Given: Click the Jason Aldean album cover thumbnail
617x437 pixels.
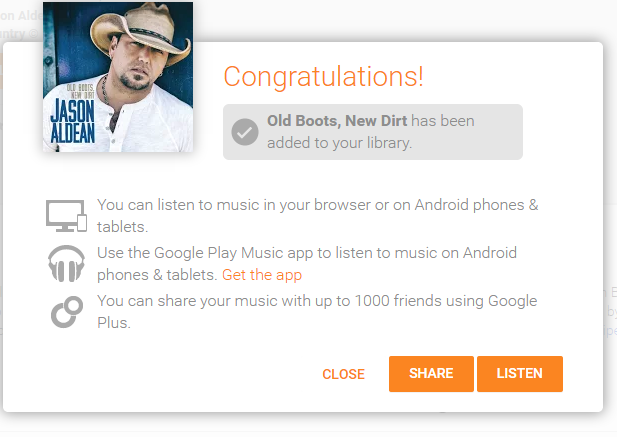Looking at the screenshot, I should [118, 77].
